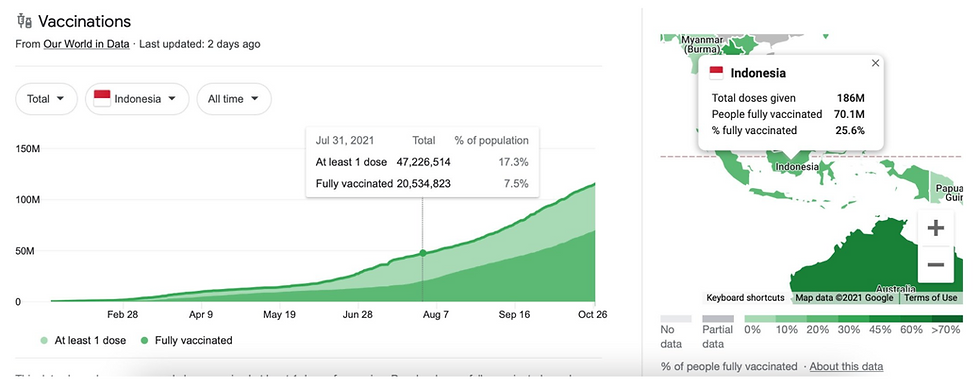Open the Total metric dropdown
Image resolution: width=980 pixels, height=388 pixels.
tap(46, 99)
